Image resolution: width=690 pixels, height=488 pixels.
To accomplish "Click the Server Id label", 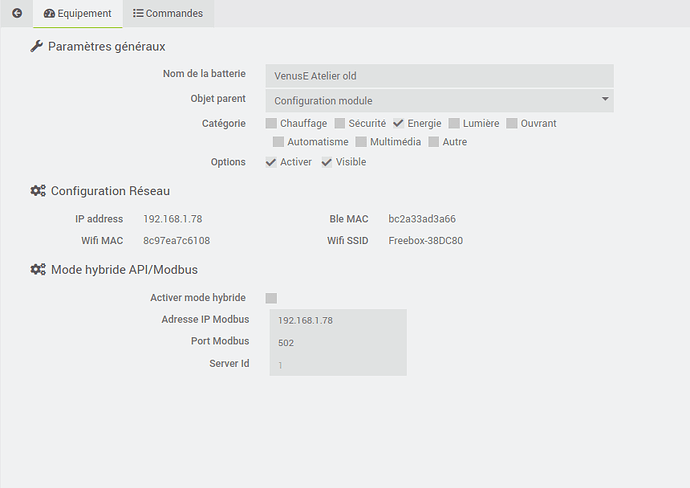I will pos(229,363).
